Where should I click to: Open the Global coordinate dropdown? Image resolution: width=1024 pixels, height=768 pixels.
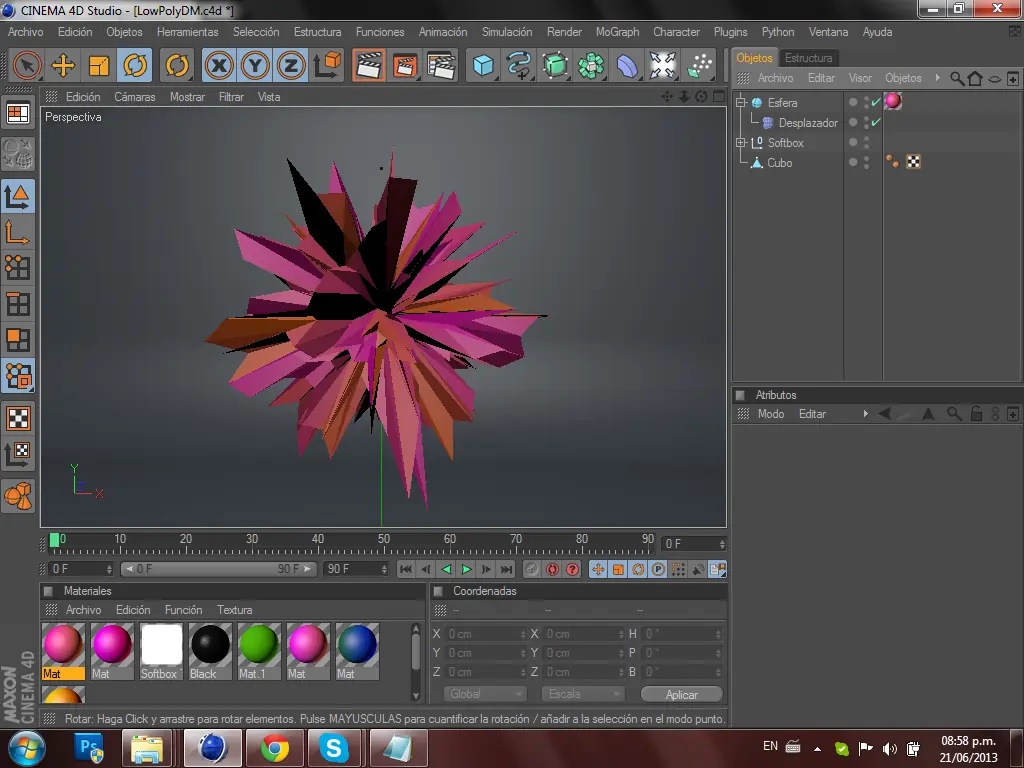coord(485,694)
